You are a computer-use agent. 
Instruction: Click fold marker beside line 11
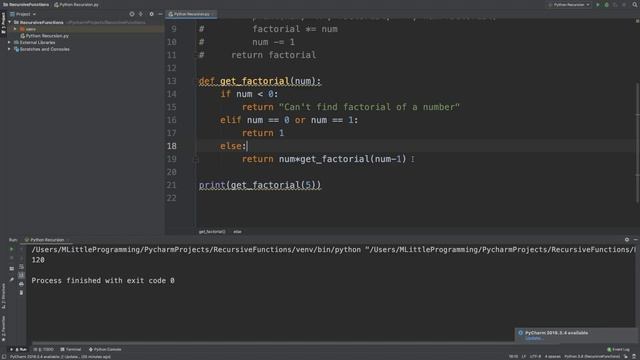tap(196, 55)
